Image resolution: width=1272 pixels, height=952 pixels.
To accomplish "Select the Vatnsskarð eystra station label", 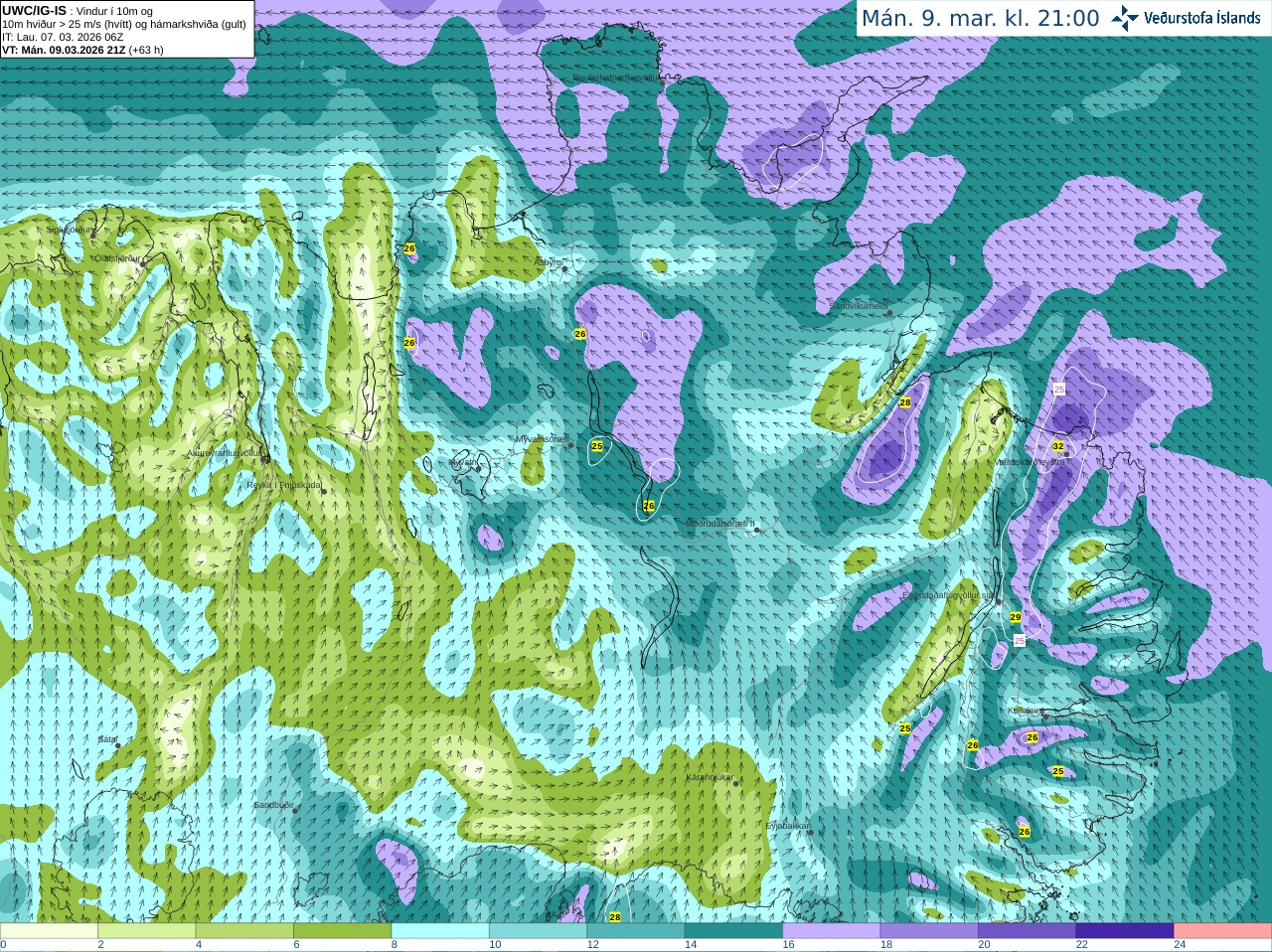I will coord(1030,462).
